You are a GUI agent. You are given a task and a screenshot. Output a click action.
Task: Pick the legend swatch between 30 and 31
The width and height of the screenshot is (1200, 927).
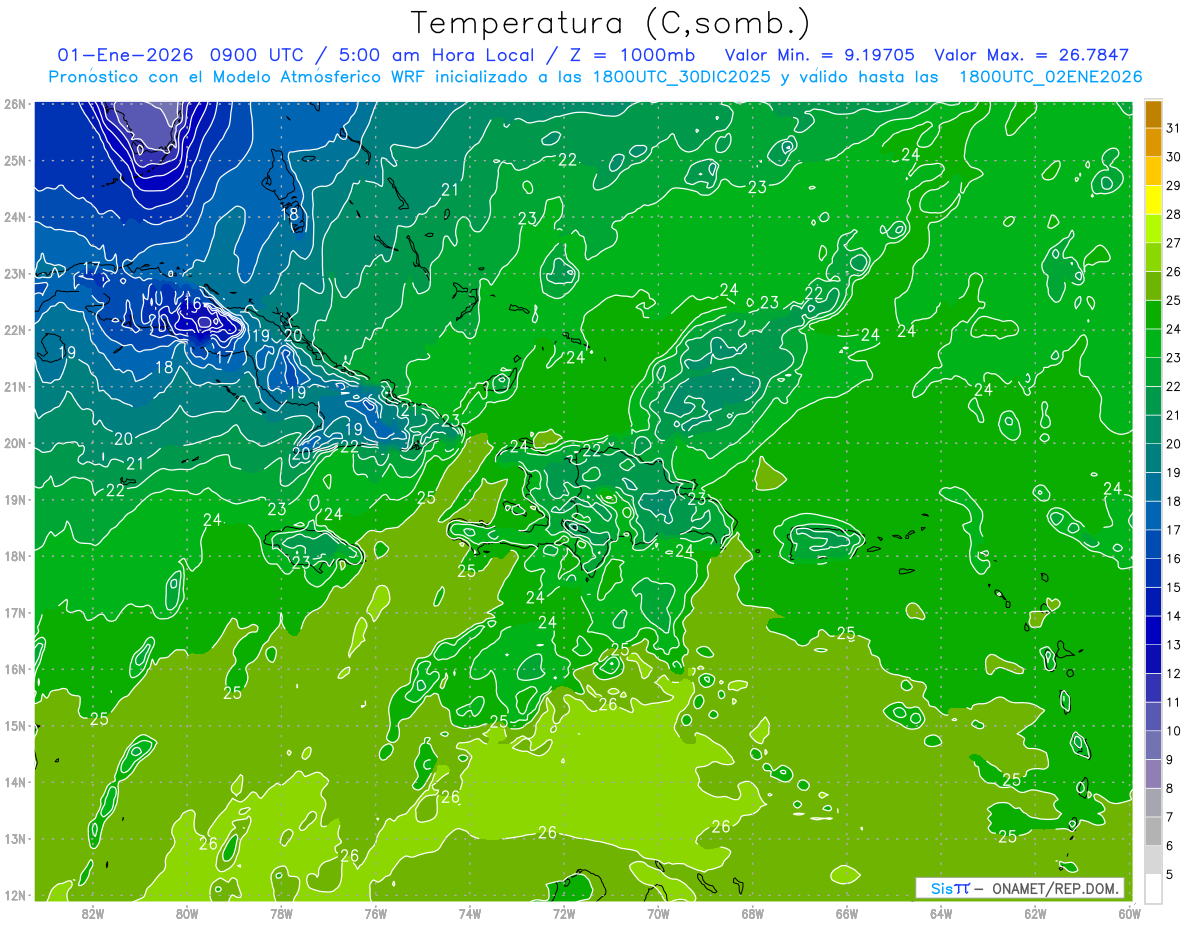pos(1153,143)
